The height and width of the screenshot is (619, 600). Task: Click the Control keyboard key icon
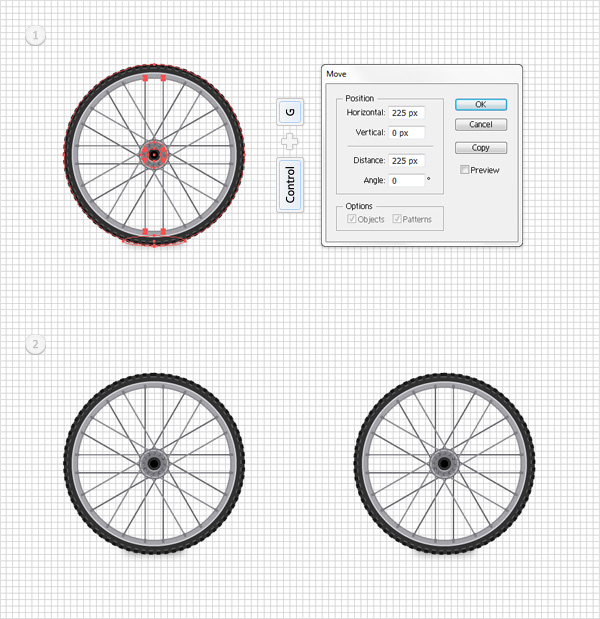290,185
